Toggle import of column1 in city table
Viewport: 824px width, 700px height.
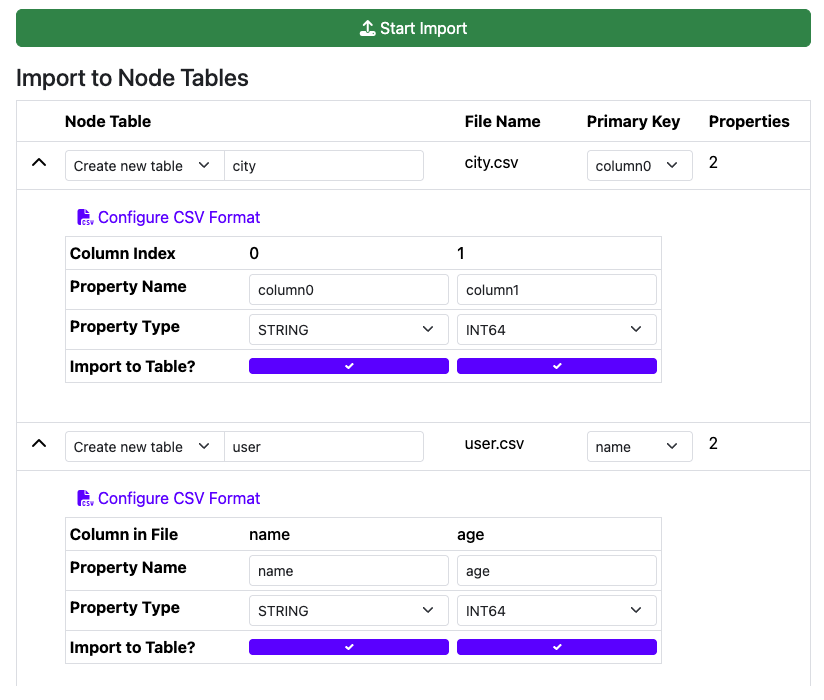[x=557, y=366]
